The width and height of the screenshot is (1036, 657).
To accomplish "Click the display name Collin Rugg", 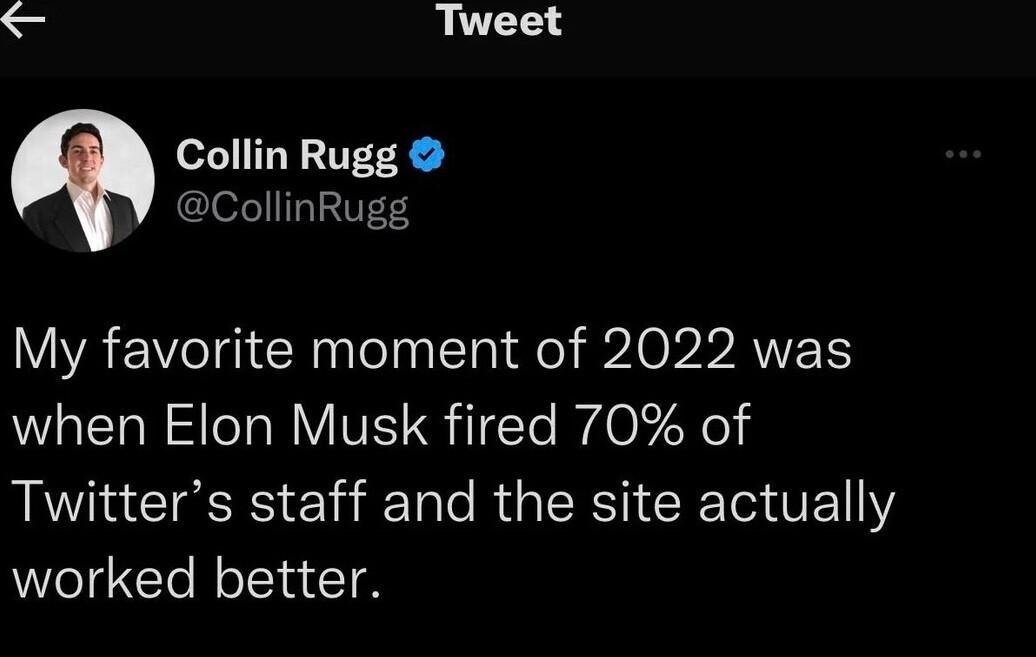I will (x=286, y=156).
